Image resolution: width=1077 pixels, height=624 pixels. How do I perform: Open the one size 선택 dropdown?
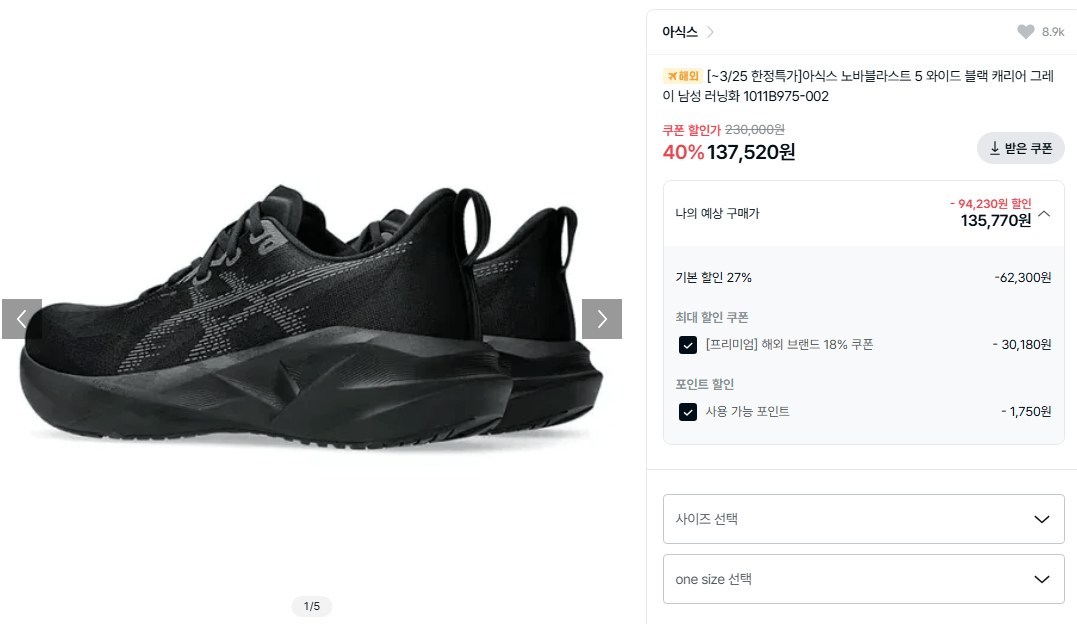pos(863,579)
